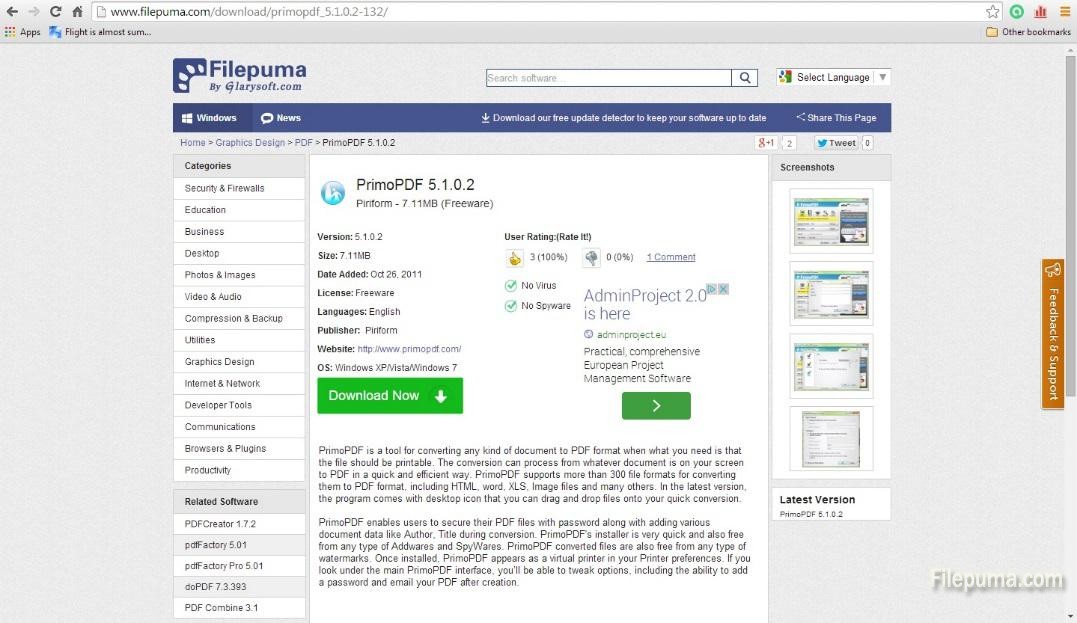The image size is (1077, 623).
Task: Click the Tweet button
Action: (x=836, y=143)
